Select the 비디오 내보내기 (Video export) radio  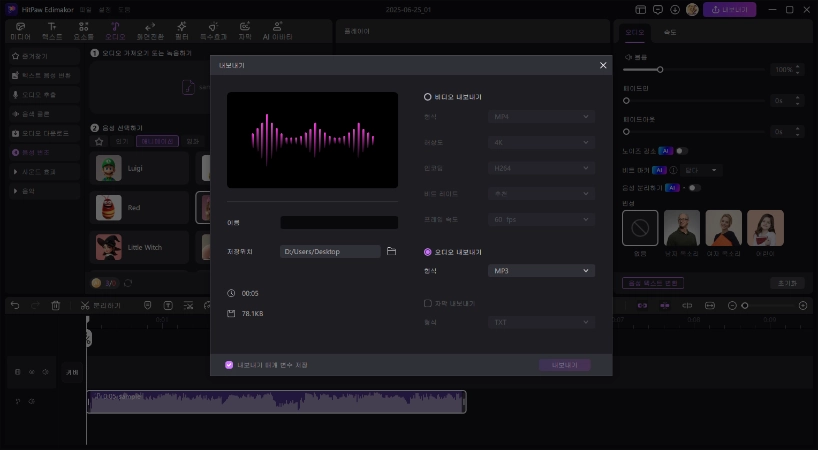tap(427, 97)
